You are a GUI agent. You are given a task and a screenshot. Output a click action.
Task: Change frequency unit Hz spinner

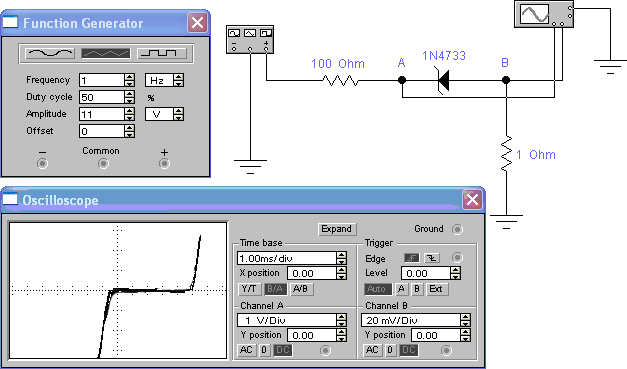(178, 80)
